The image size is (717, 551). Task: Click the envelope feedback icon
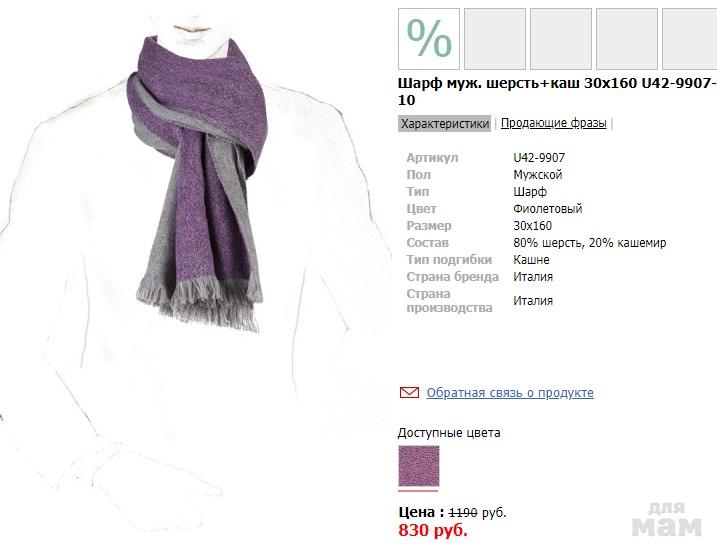409,392
